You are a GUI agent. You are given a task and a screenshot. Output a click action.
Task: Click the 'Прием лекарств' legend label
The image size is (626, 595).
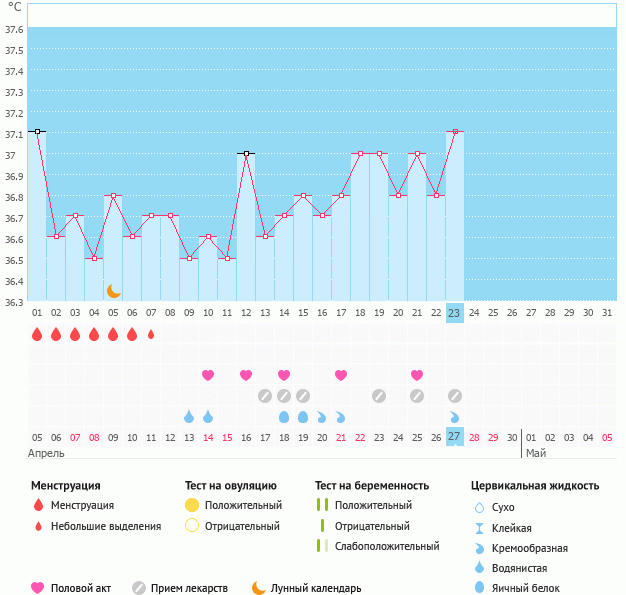pyautogui.click(x=189, y=588)
